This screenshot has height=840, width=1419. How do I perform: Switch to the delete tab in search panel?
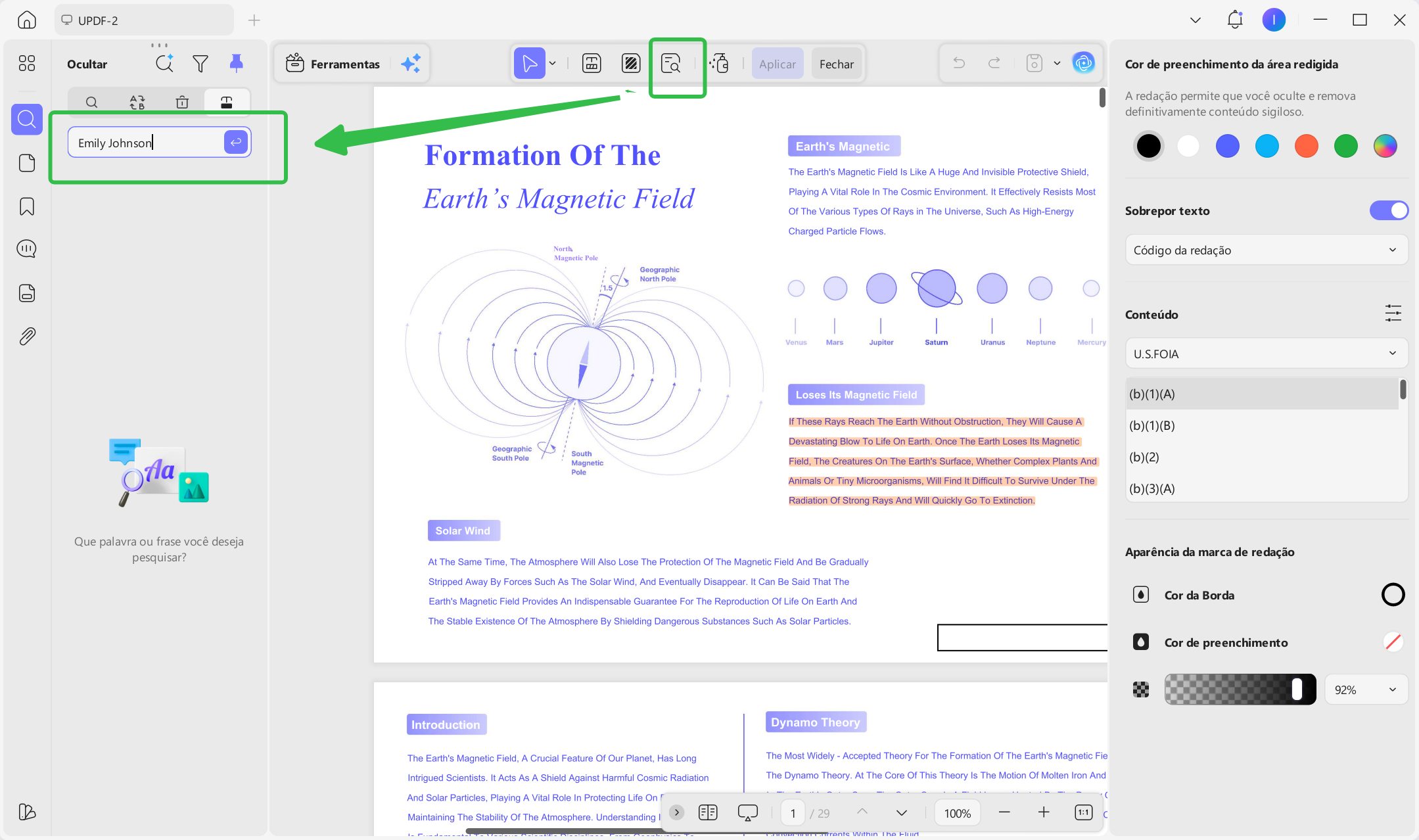(x=182, y=102)
